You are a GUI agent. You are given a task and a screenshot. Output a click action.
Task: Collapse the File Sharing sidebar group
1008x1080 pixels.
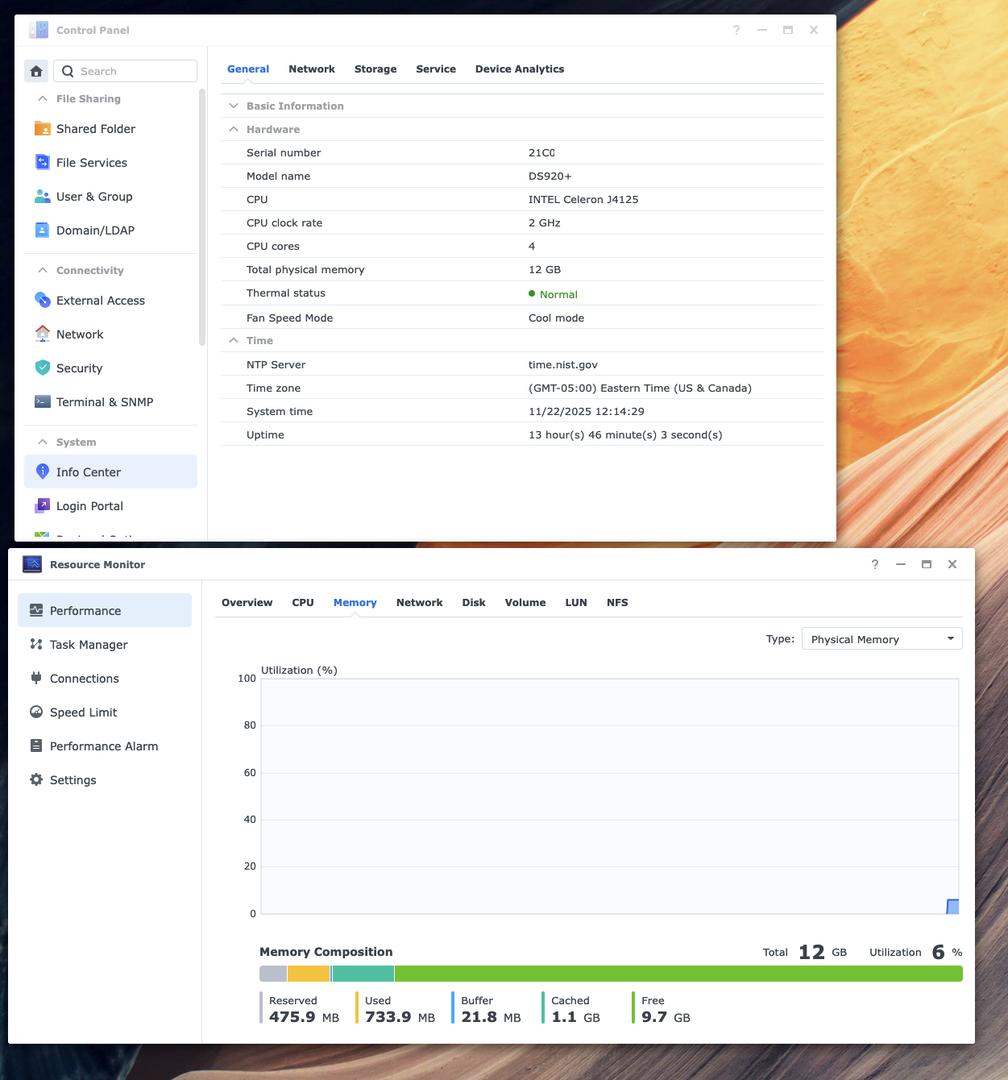pyautogui.click(x=43, y=98)
